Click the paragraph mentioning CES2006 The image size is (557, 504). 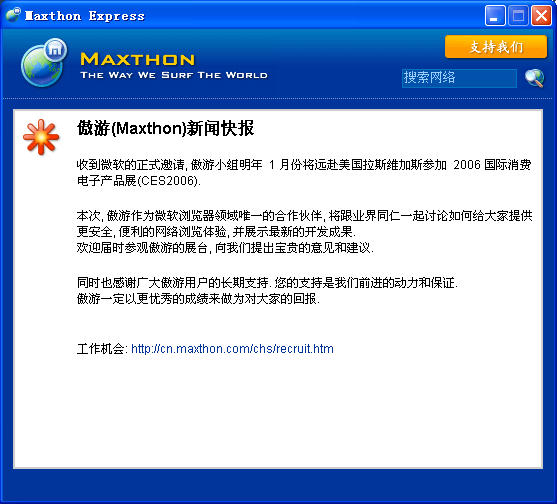pyautogui.click(x=304, y=173)
